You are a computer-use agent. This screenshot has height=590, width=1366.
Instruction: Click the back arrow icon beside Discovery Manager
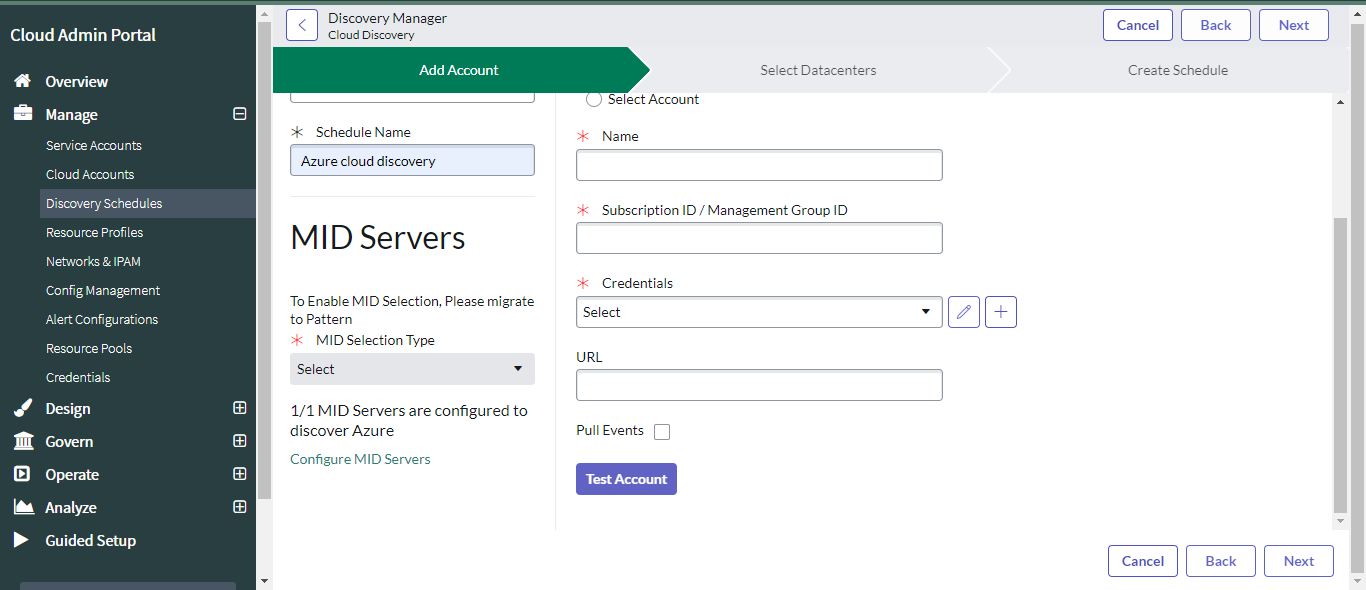pos(302,25)
